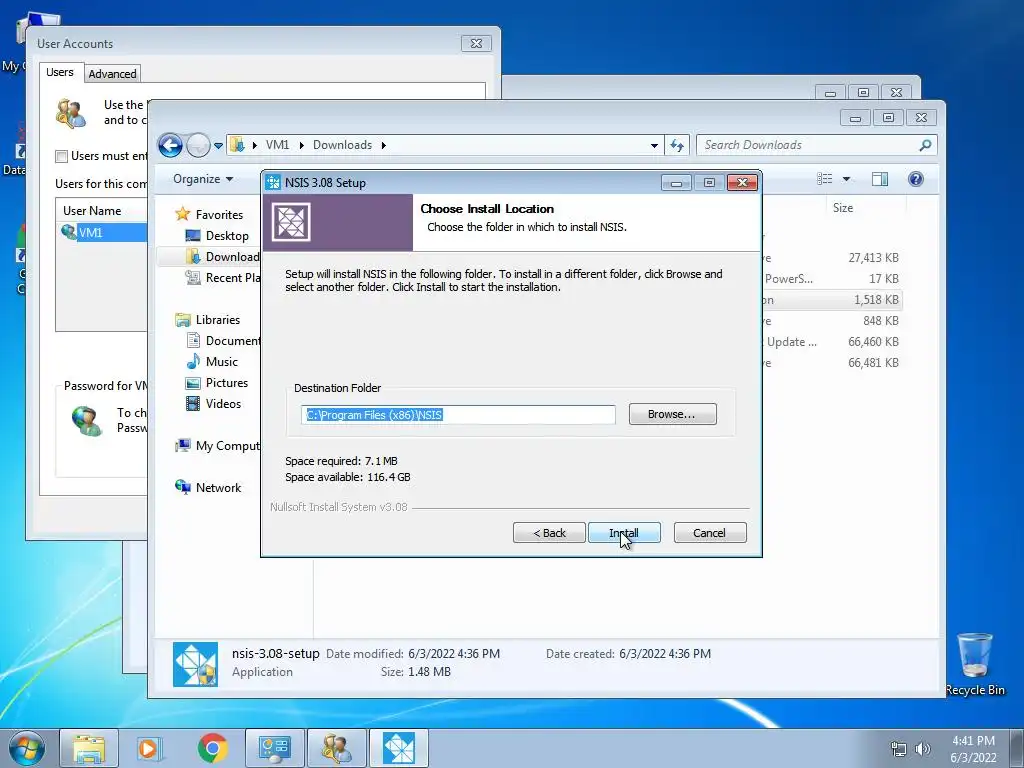Select the 17 KB file row
Screen dimensions: 1024x768
tap(831, 279)
